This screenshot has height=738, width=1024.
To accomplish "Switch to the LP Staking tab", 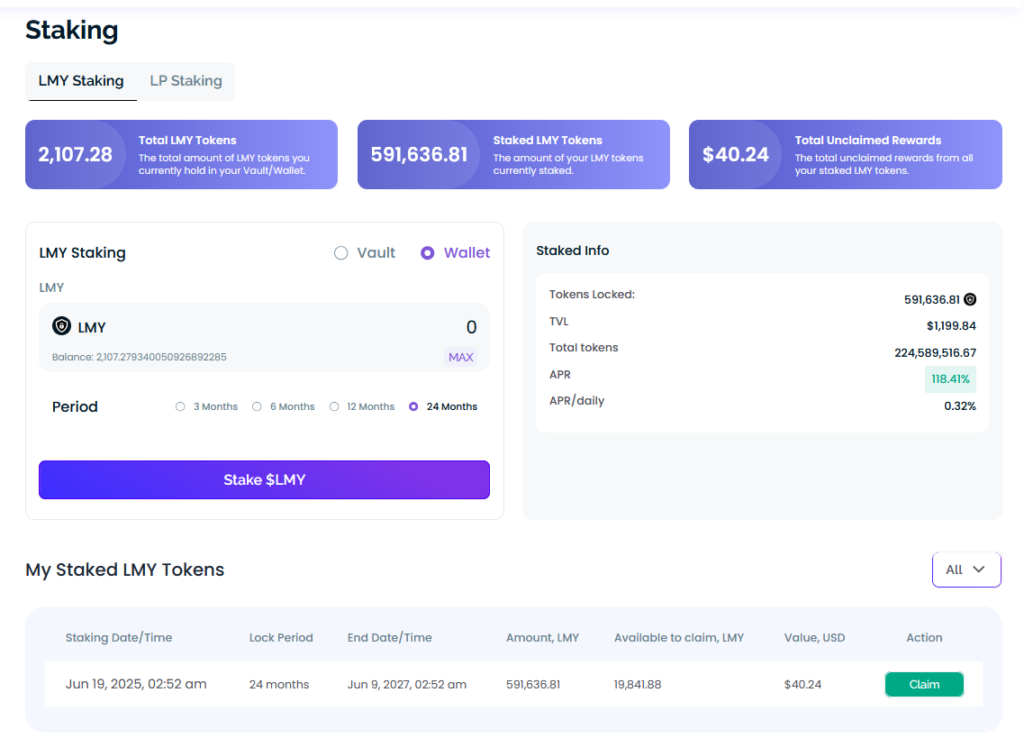I will click(186, 81).
